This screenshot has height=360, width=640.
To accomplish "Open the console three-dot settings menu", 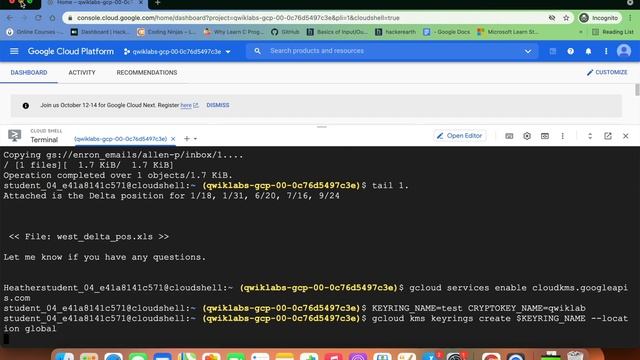I will tap(606, 51).
